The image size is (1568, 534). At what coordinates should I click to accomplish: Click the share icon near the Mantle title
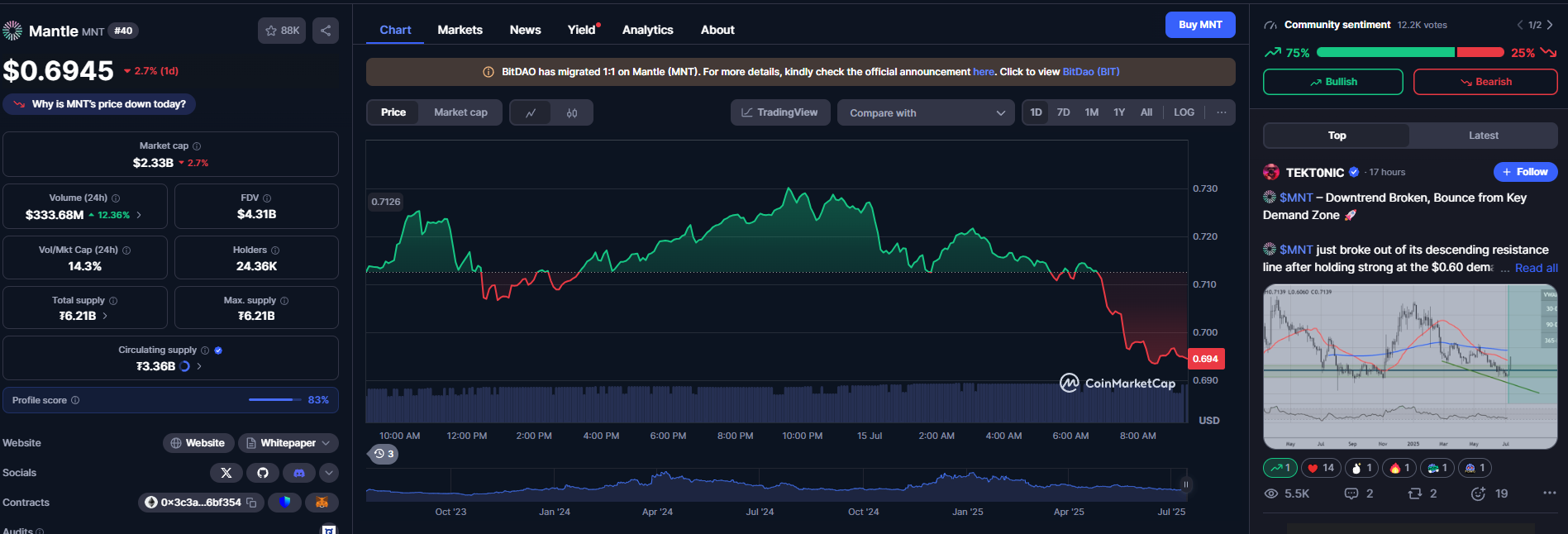coord(326,31)
